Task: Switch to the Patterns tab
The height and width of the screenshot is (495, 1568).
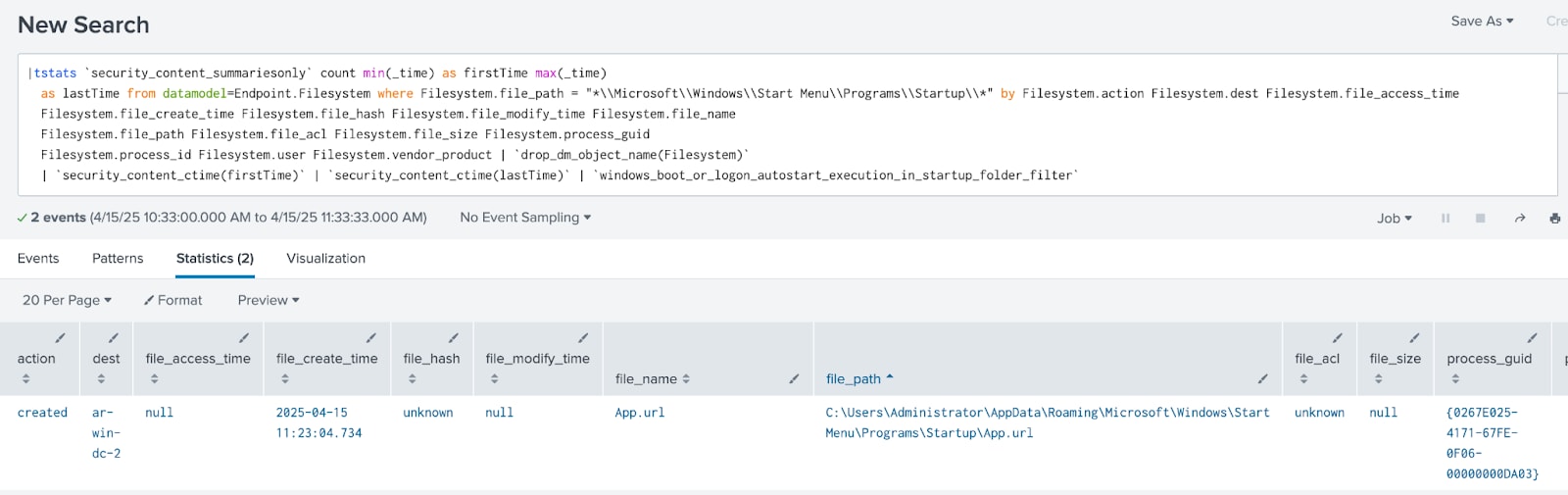Action: [118, 258]
